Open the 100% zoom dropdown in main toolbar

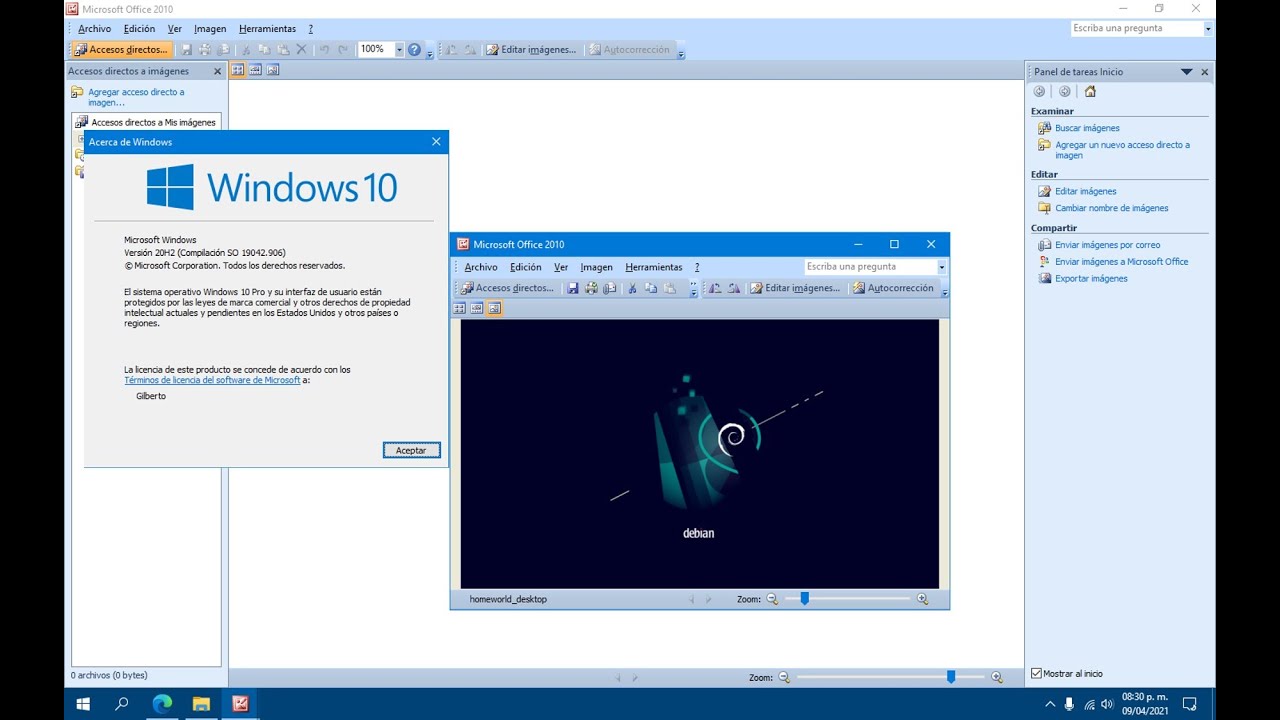[x=399, y=49]
